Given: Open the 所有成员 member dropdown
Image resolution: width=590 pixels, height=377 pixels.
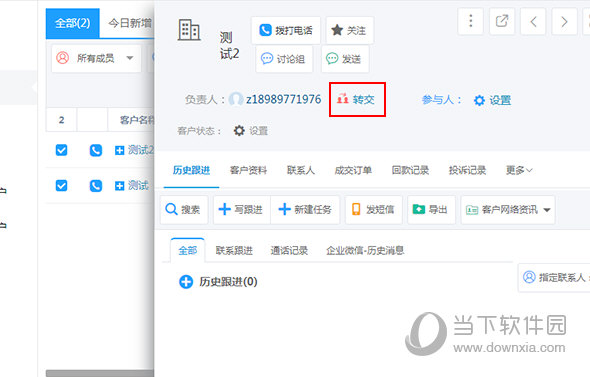Looking at the screenshot, I should click(x=96, y=58).
